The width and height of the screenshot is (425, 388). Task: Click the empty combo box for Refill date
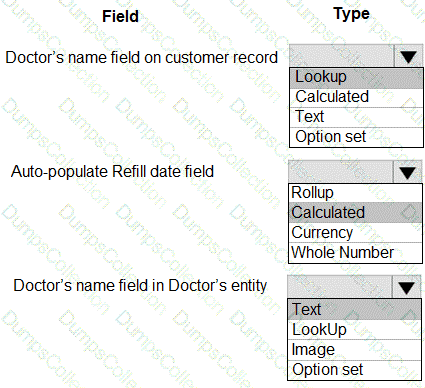(x=341, y=172)
